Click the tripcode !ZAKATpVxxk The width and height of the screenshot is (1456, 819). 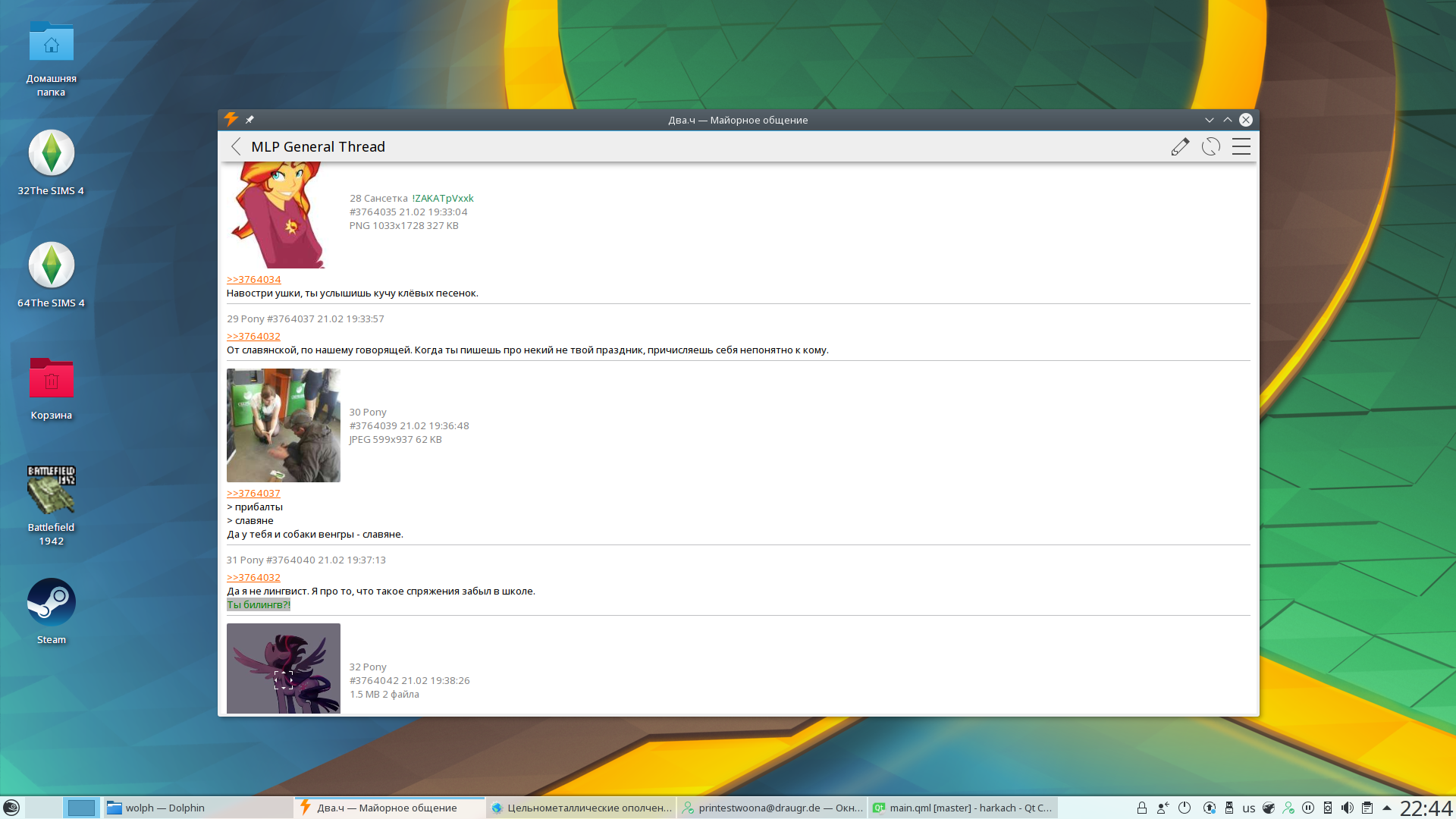443,198
